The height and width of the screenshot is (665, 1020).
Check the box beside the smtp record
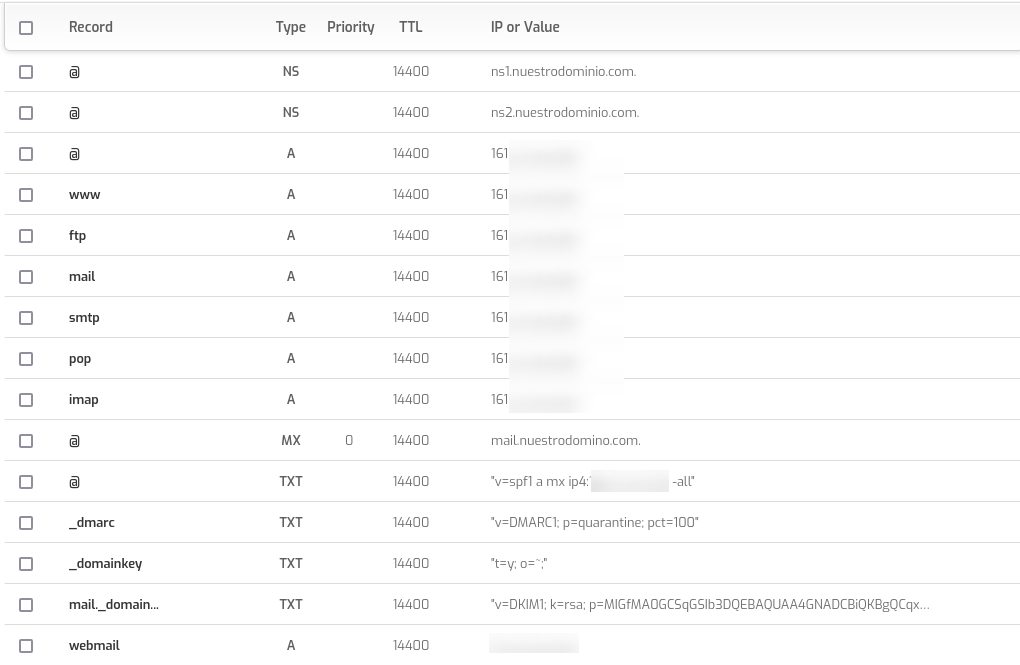(x=26, y=318)
